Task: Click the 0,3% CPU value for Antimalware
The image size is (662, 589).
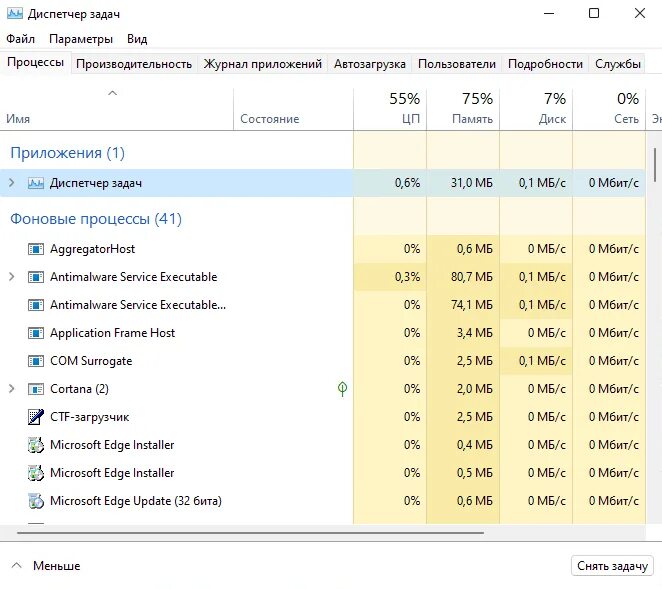Action: (407, 277)
